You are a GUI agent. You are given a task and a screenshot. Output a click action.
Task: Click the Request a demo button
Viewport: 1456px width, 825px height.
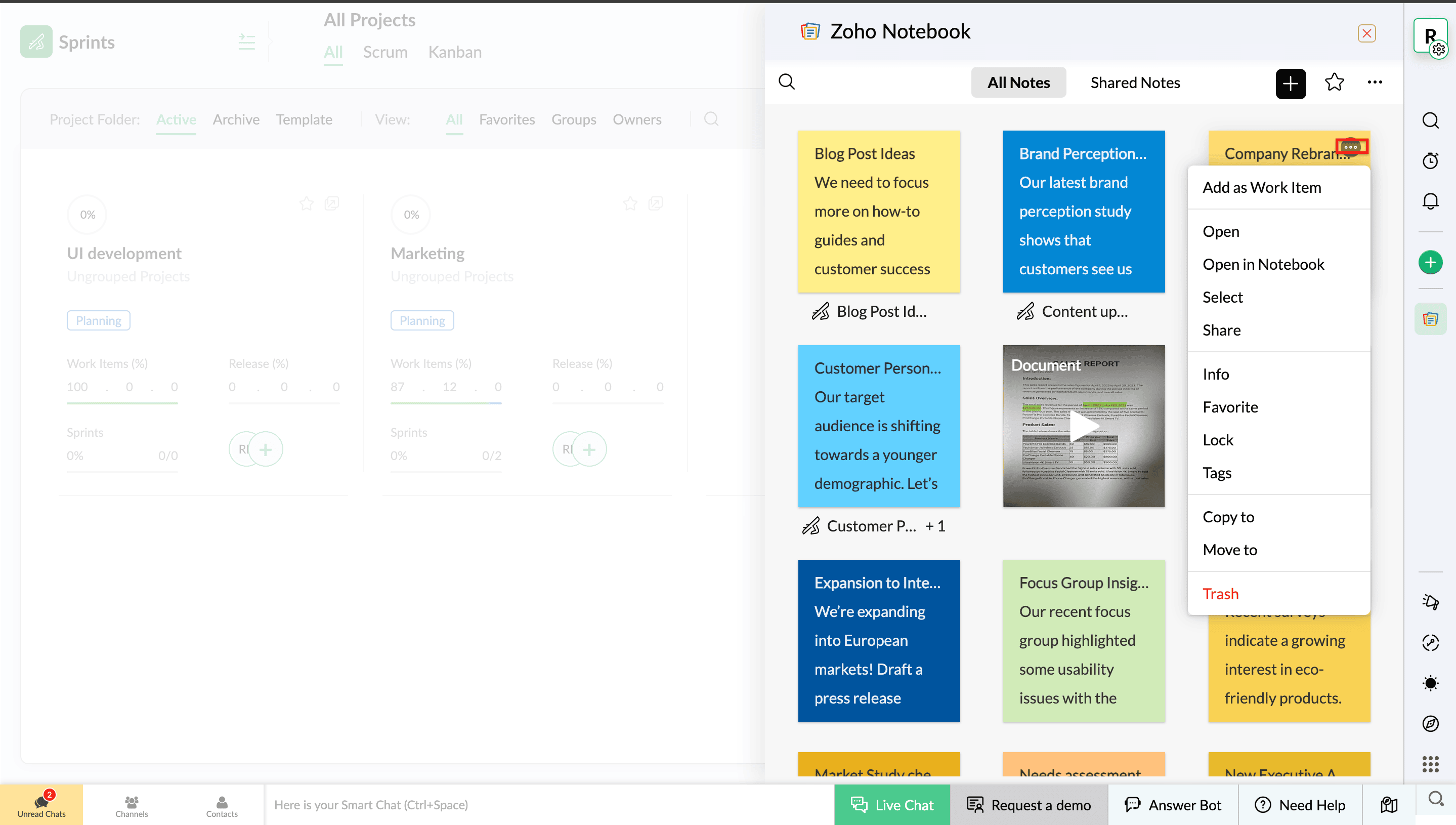pos(1029,805)
